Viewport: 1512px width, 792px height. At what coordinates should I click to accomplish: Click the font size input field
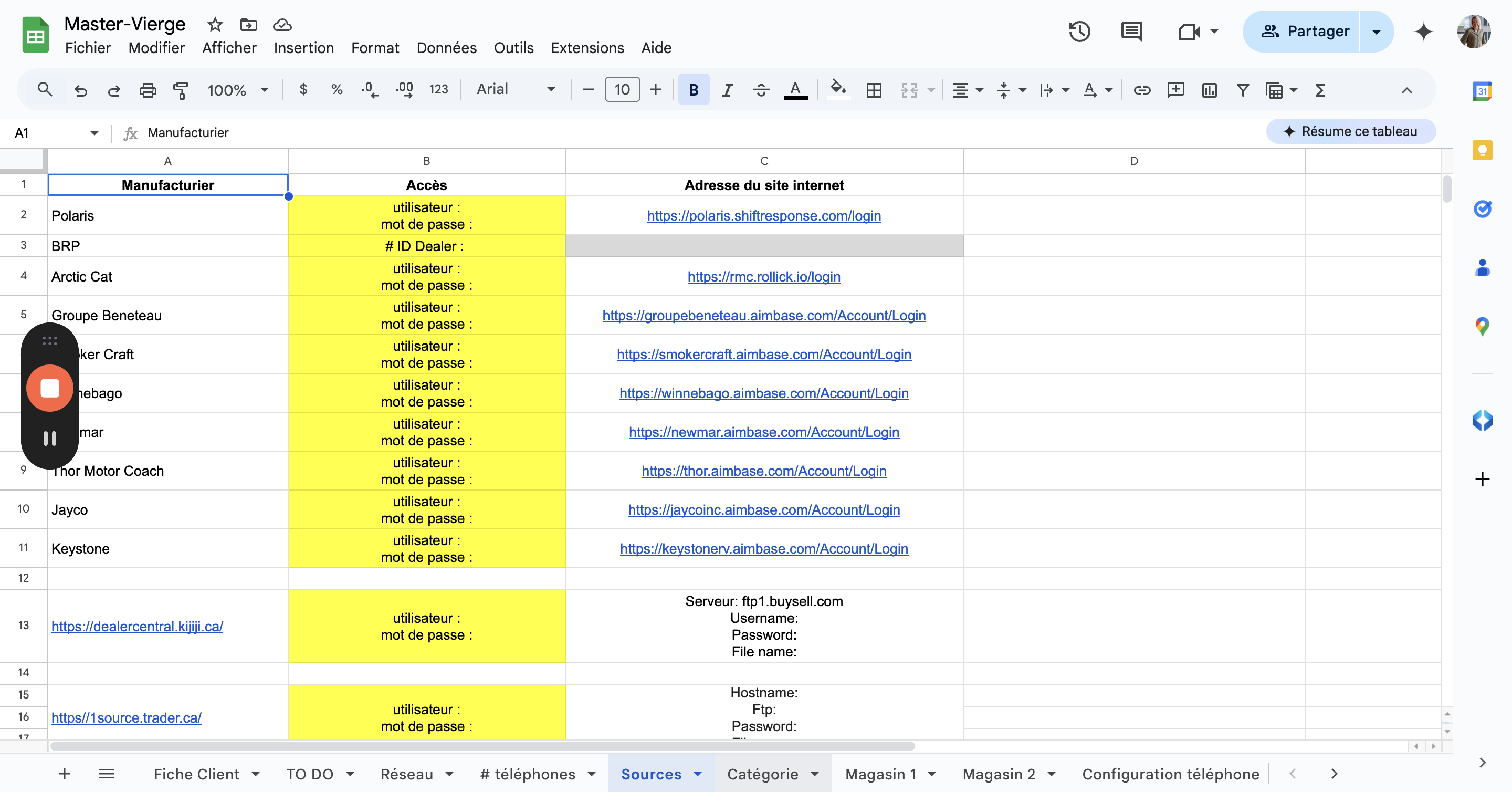(622, 90)
